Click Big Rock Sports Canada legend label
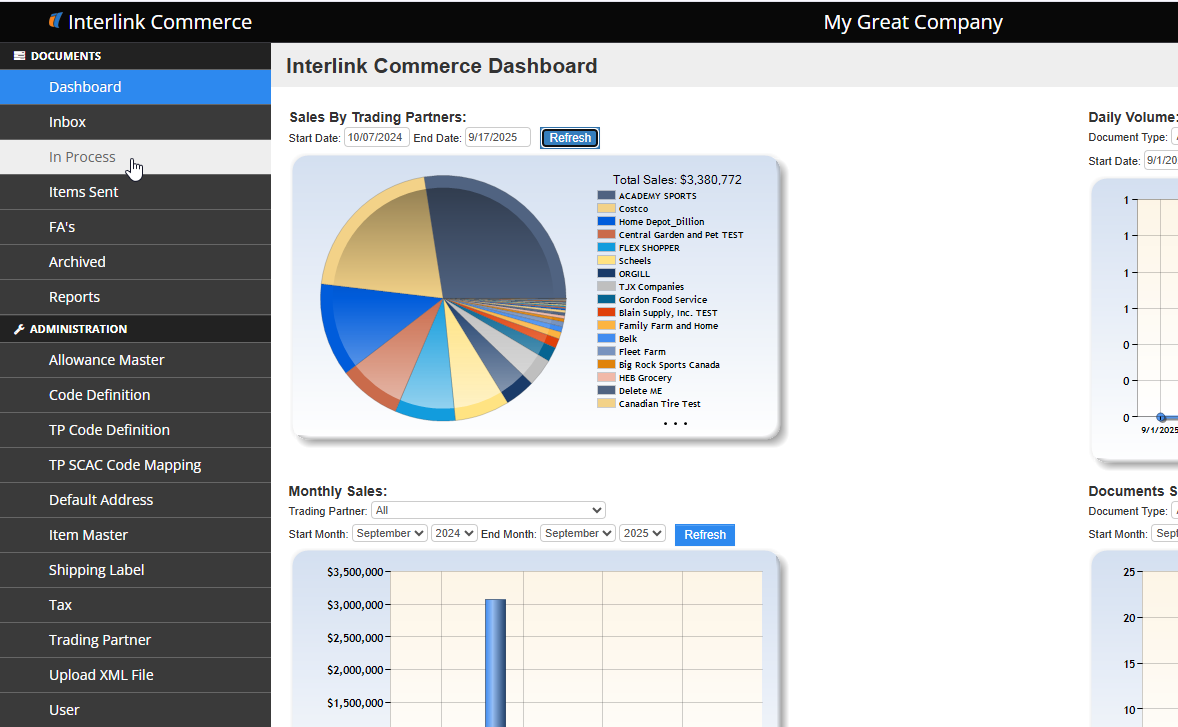The width and height of the screenshot is (1178, 727). pyautogui.click(x=669, y=365)
